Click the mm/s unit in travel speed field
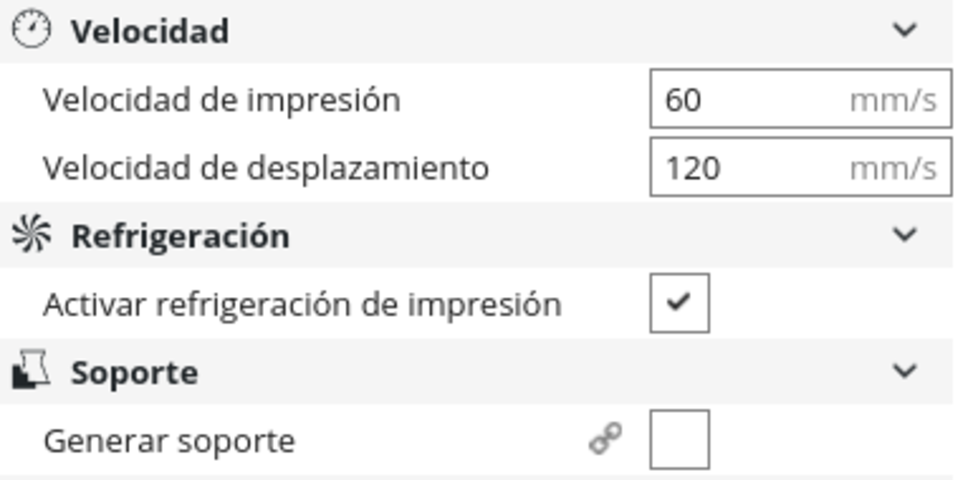Viewport: 968px width, 480px height. click(x=892, y=168)
